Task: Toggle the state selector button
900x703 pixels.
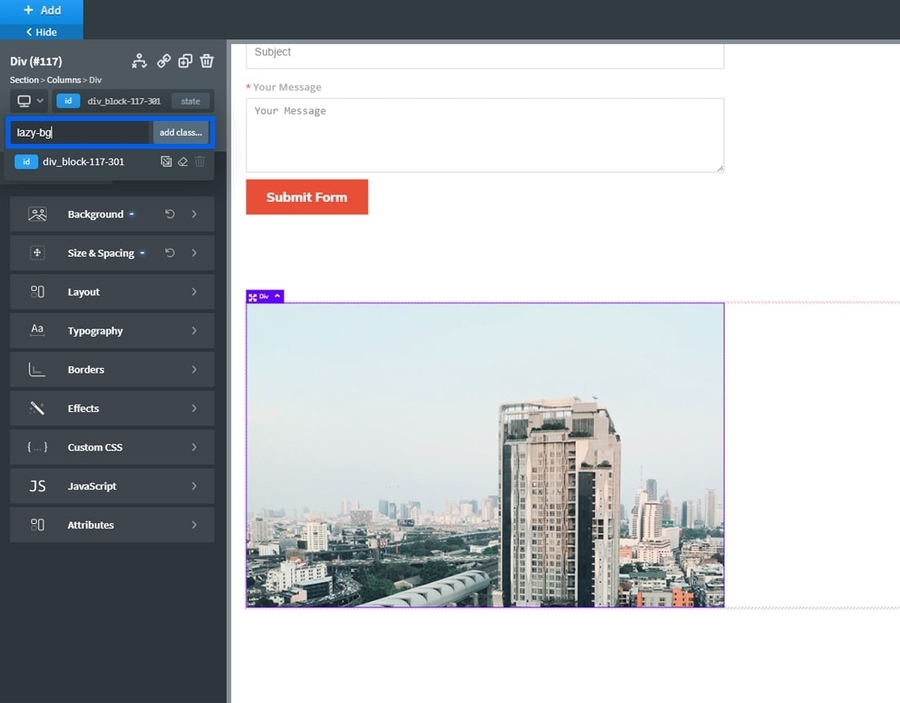Action: [x=190, y=100]
